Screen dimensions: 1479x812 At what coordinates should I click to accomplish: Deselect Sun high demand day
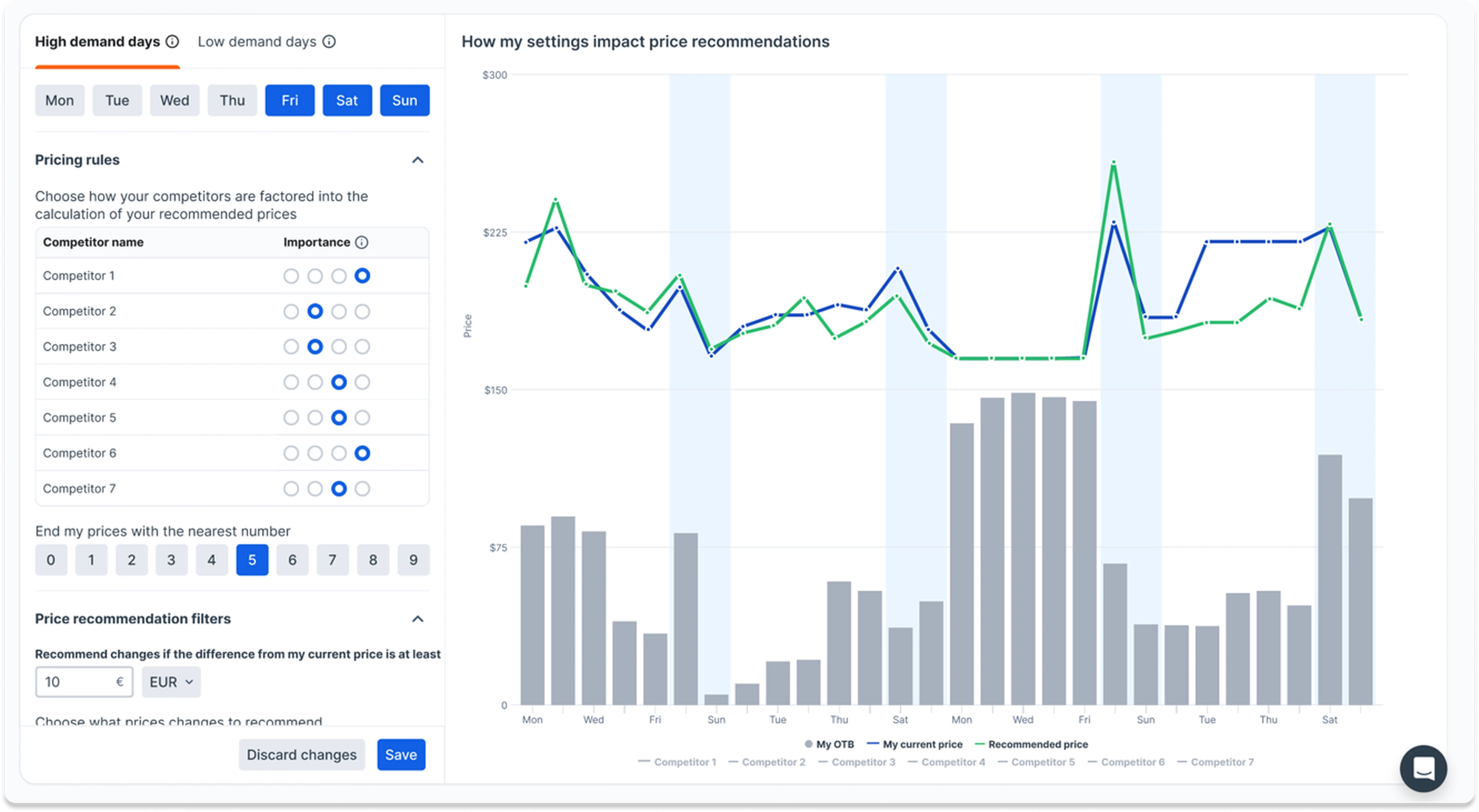tap(405, 100)
